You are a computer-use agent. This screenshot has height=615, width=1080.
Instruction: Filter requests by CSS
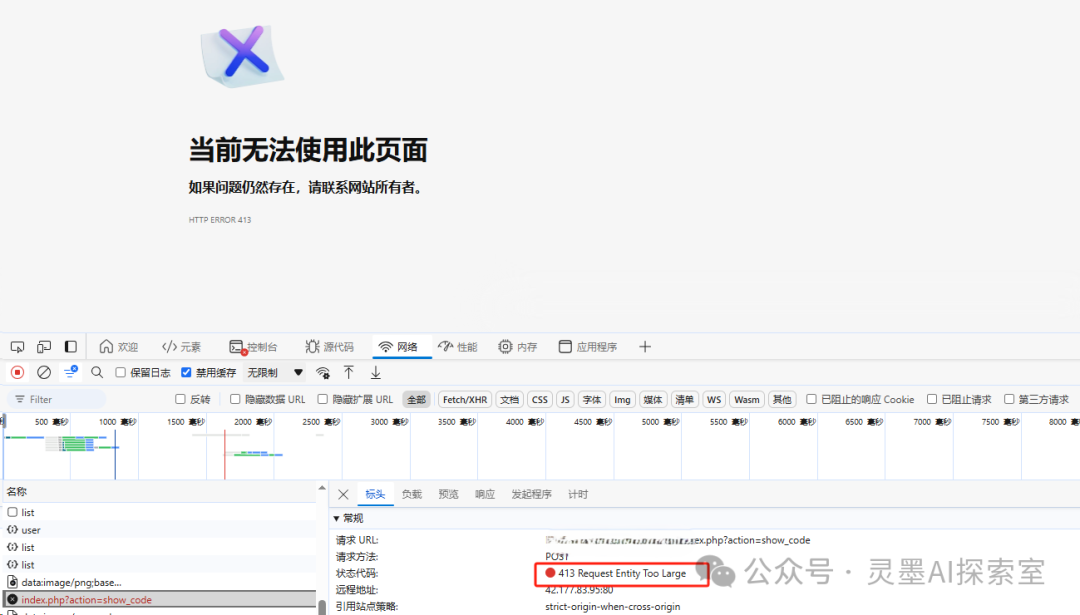click(x=539, y=399)
